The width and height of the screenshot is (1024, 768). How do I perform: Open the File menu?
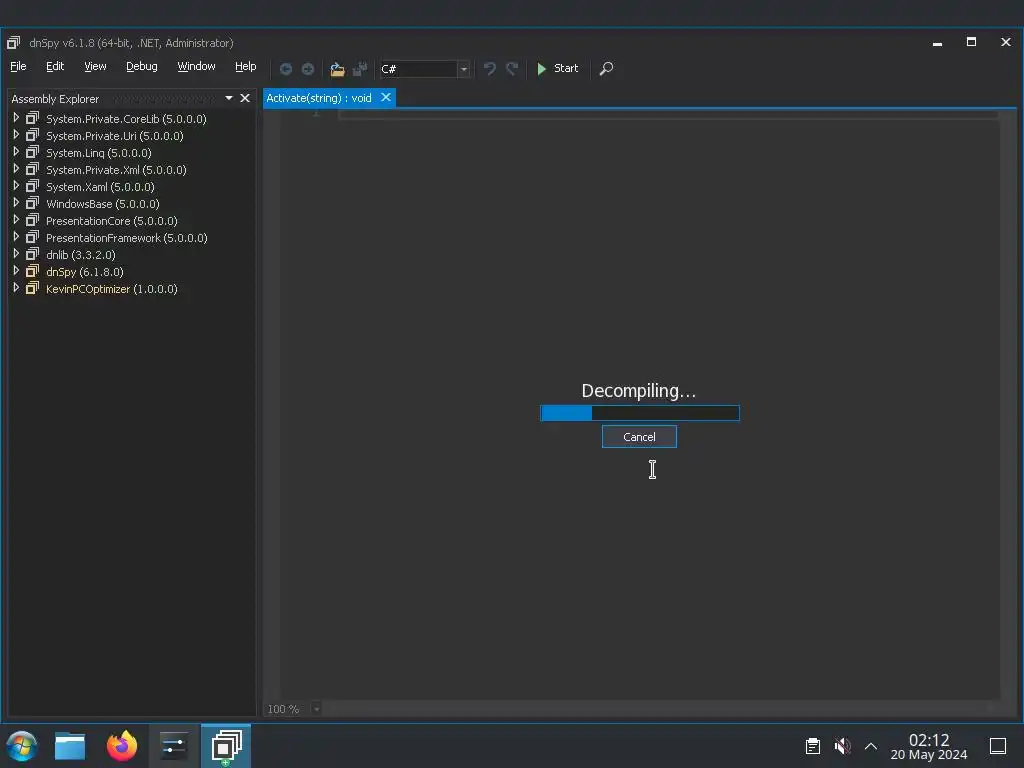click(x=18, y=67)
